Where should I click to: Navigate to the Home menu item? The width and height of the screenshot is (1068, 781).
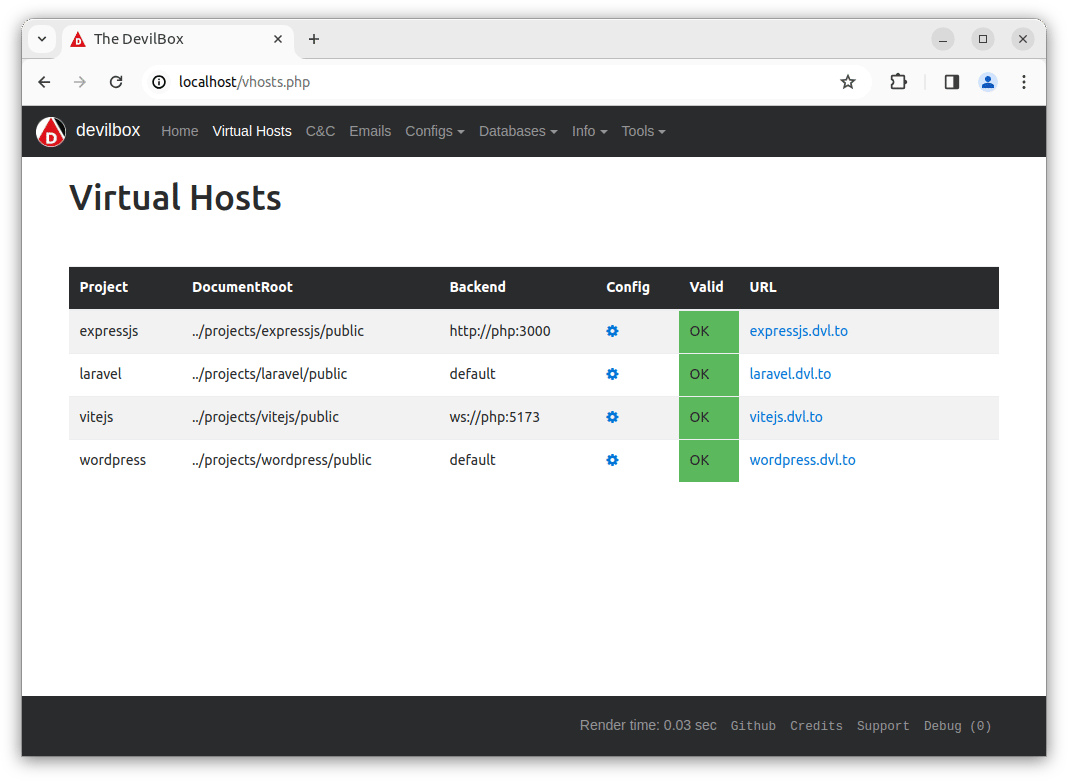[180, 131]
